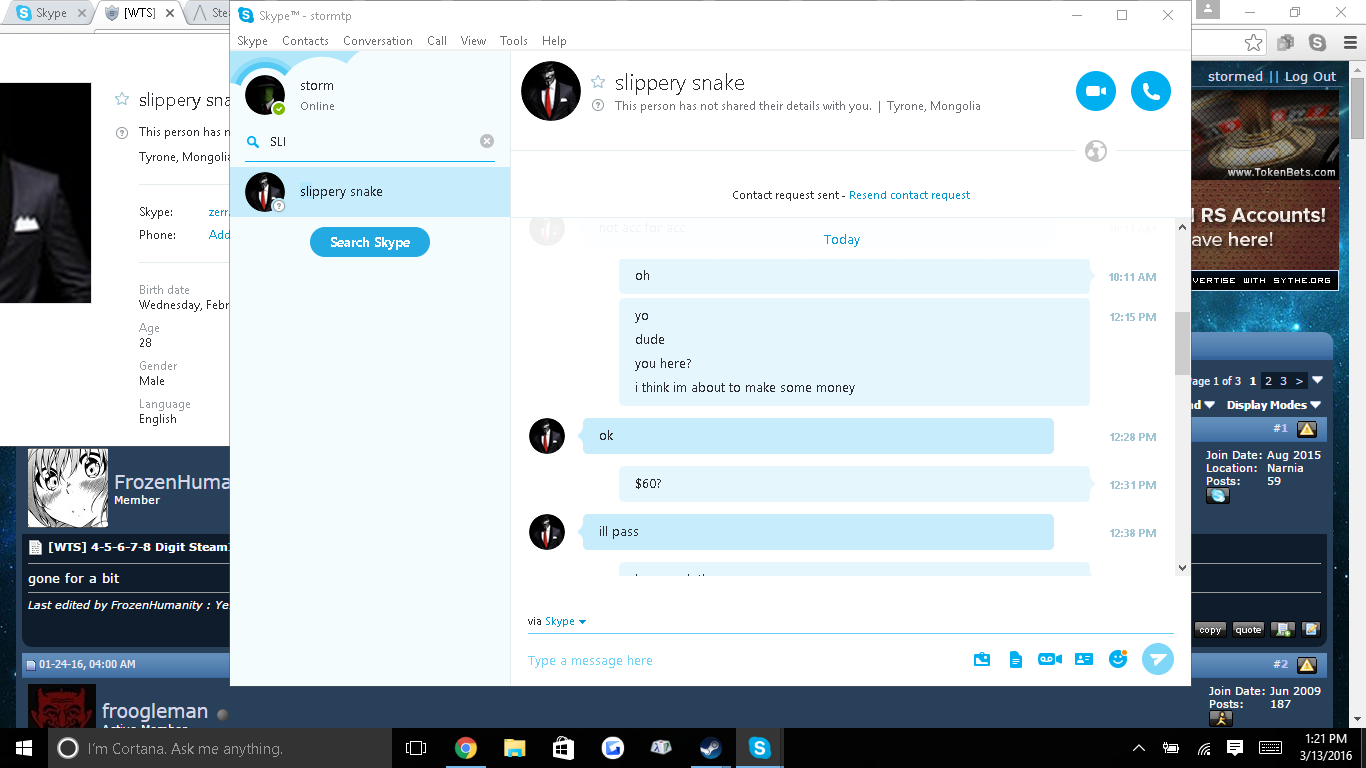Click the Windows Start button
Image resolution: width=1366 pixels, height=768 pixels.
23,748
